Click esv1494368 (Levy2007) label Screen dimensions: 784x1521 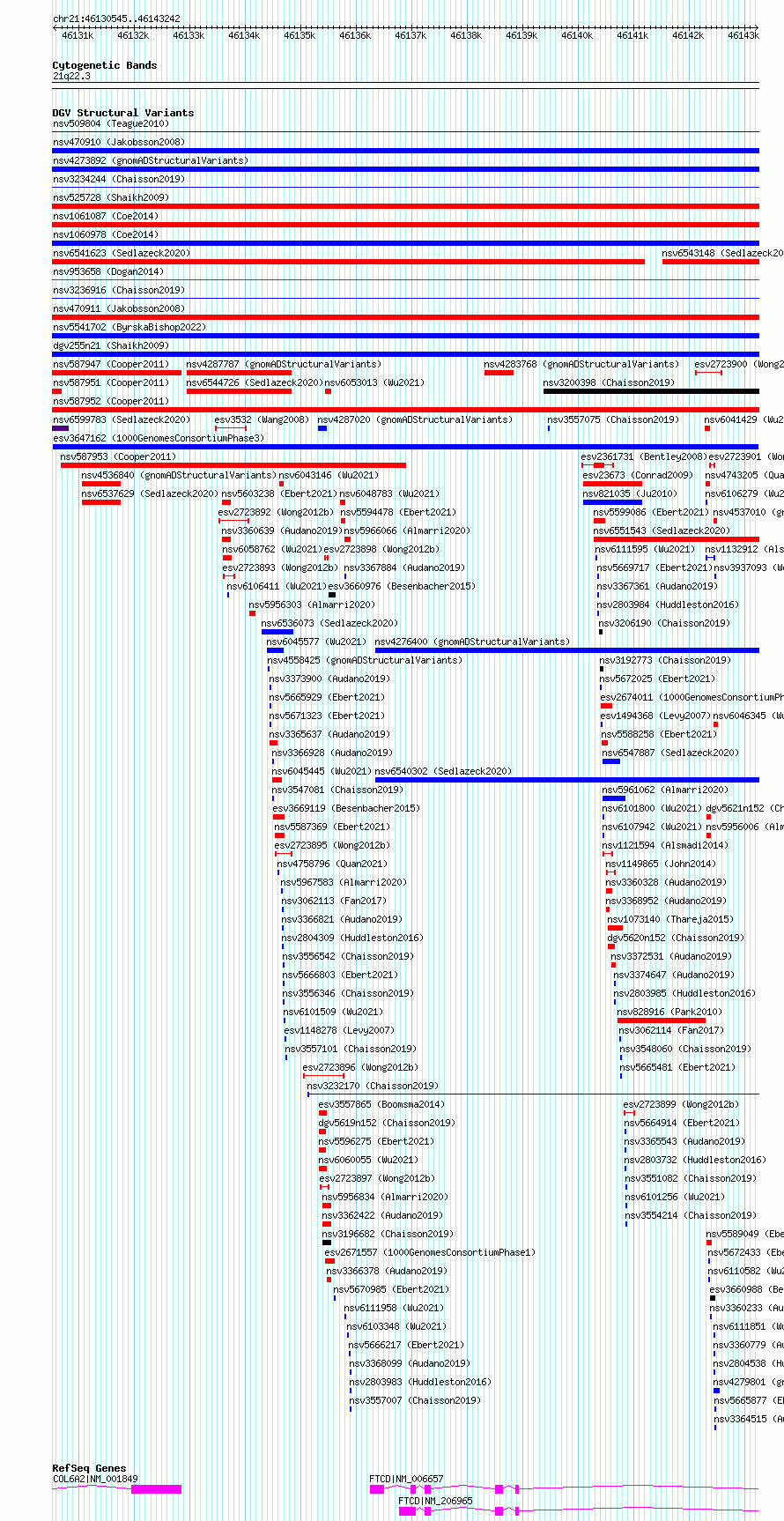click(655, 716)
